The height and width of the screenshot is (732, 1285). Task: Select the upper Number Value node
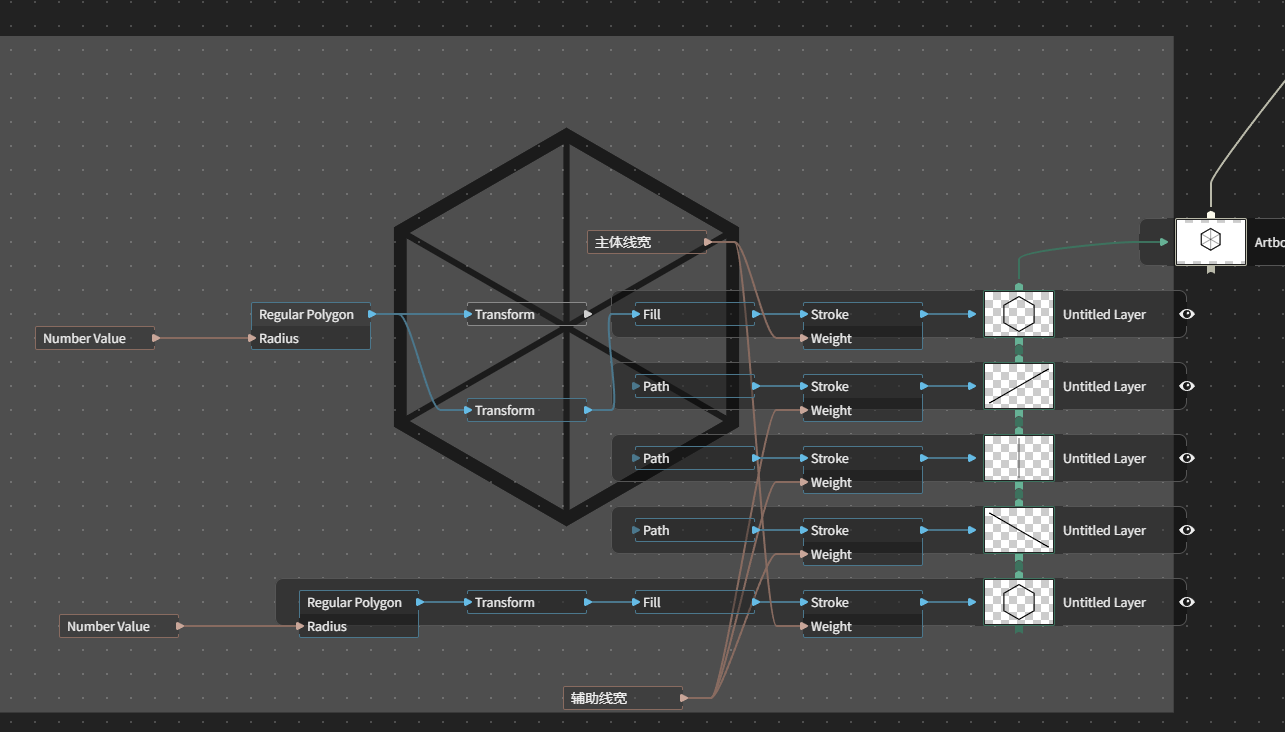point(95,338)
